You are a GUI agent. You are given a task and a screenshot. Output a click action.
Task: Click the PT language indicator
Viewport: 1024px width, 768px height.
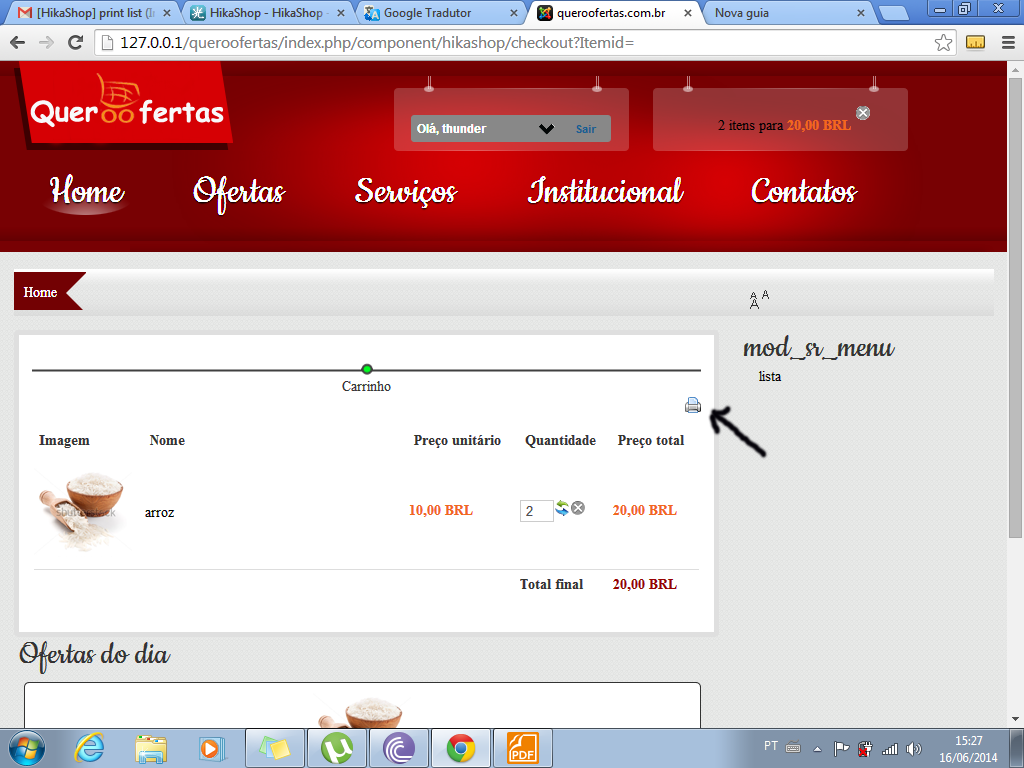(x=771, y=746)
